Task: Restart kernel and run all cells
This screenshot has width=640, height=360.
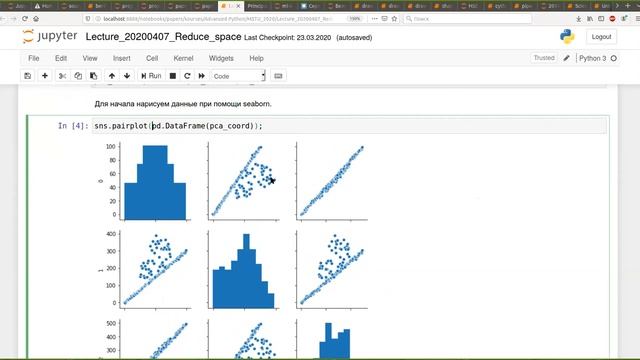Action: (202, 76)
